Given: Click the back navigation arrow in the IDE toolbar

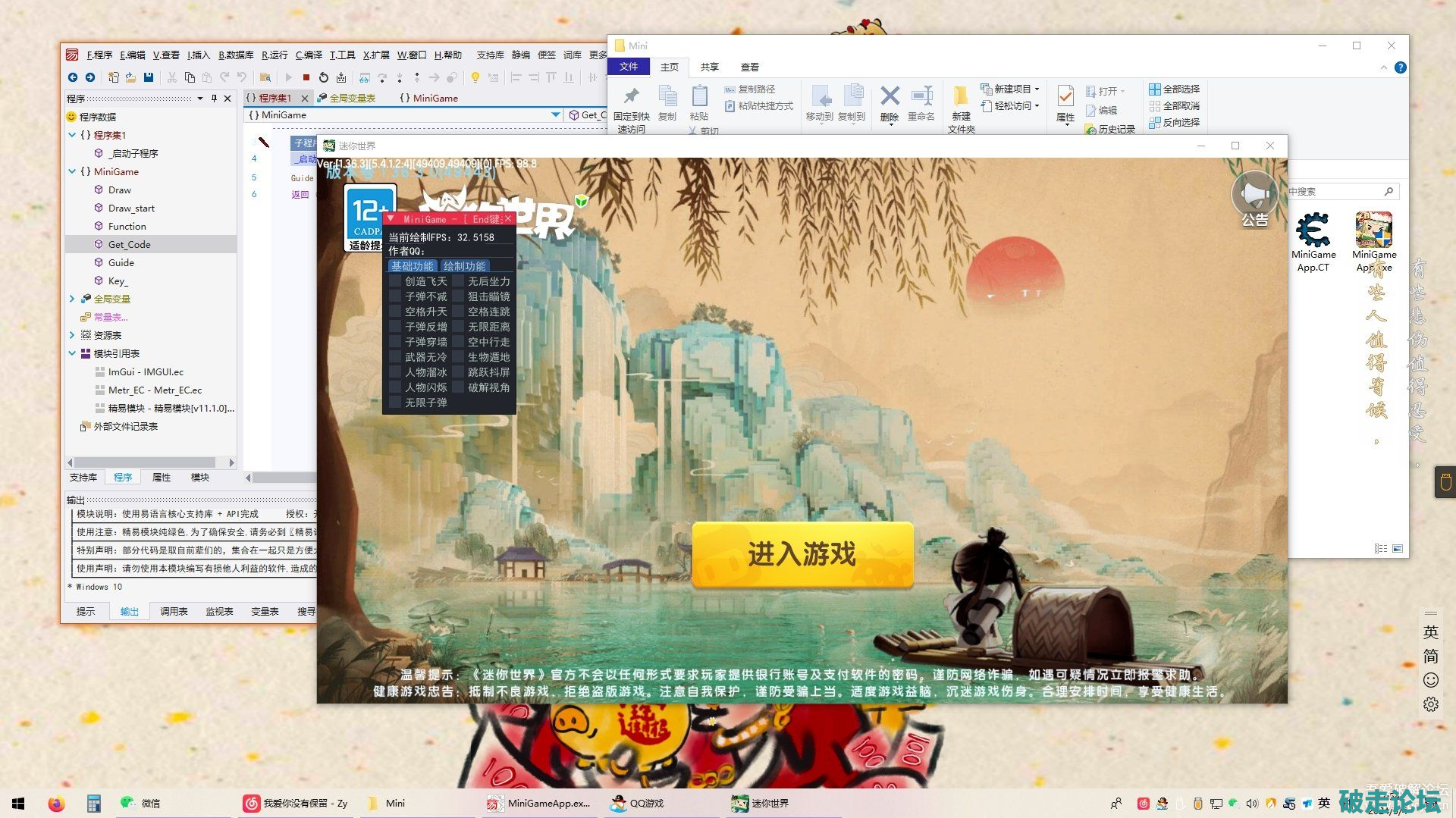Looking at the screenshot, I should tap(73, 77).
